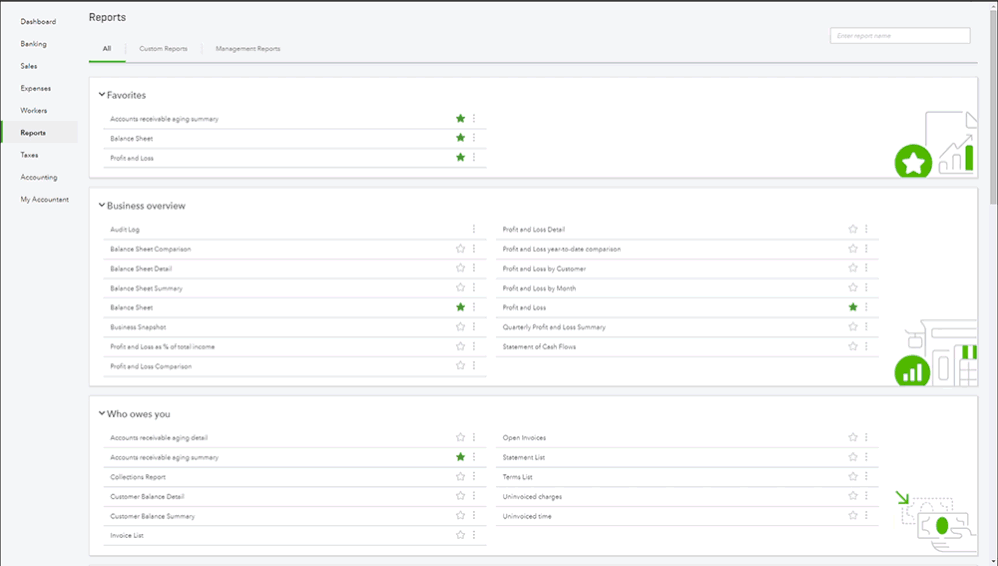Click the Enter report name search field
Viewport: 998px width, 566px height.
tap(900, 36)
